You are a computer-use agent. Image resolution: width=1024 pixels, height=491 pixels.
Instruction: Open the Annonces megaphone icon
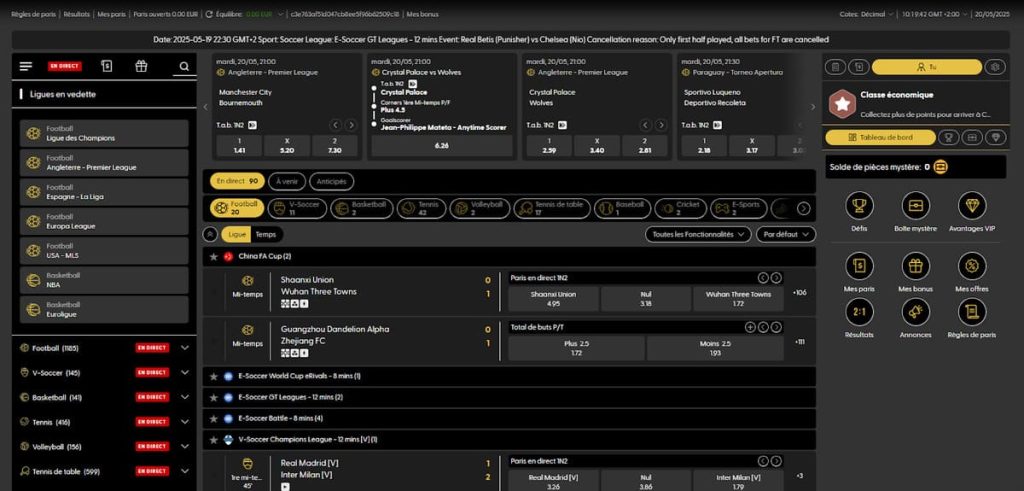(x=916, y=311)
